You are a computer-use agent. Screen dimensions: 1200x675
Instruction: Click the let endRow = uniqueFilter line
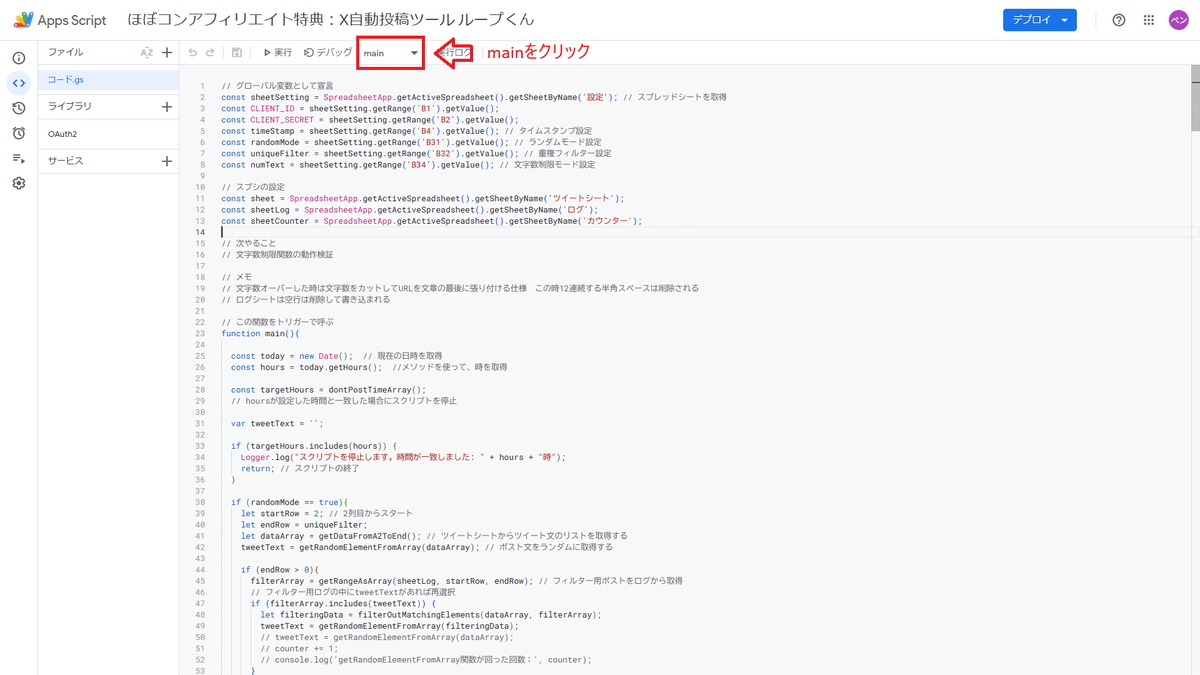304,524
